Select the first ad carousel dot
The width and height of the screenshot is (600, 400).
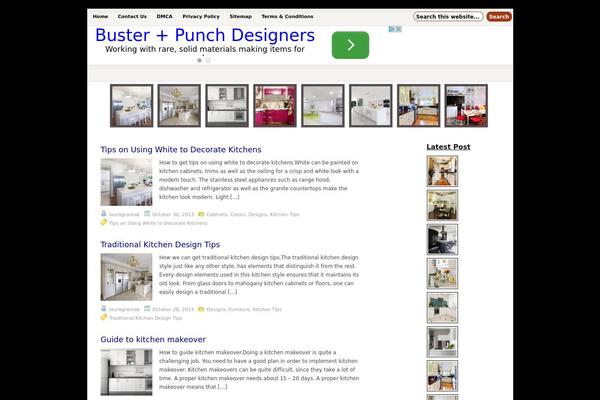[199, 60]
